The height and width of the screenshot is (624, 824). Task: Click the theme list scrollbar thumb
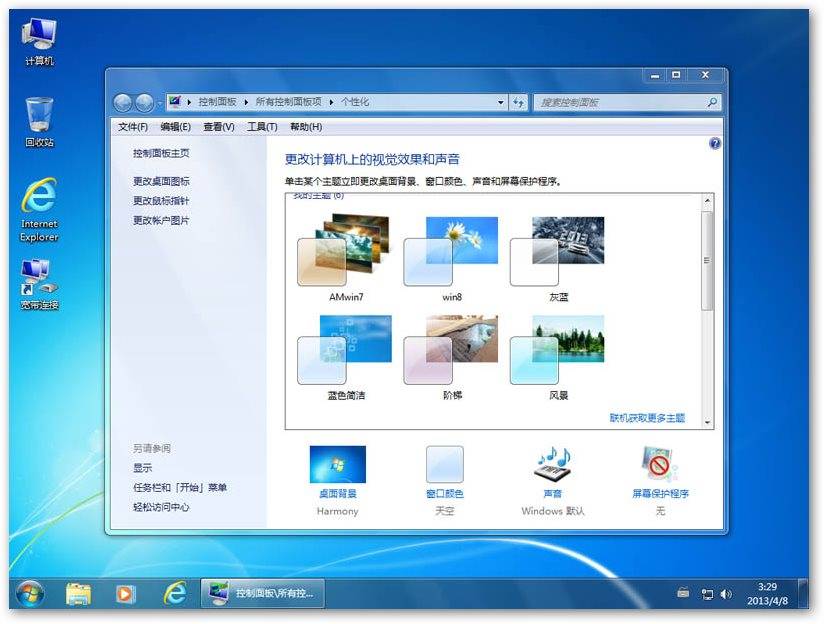[707, 260]
